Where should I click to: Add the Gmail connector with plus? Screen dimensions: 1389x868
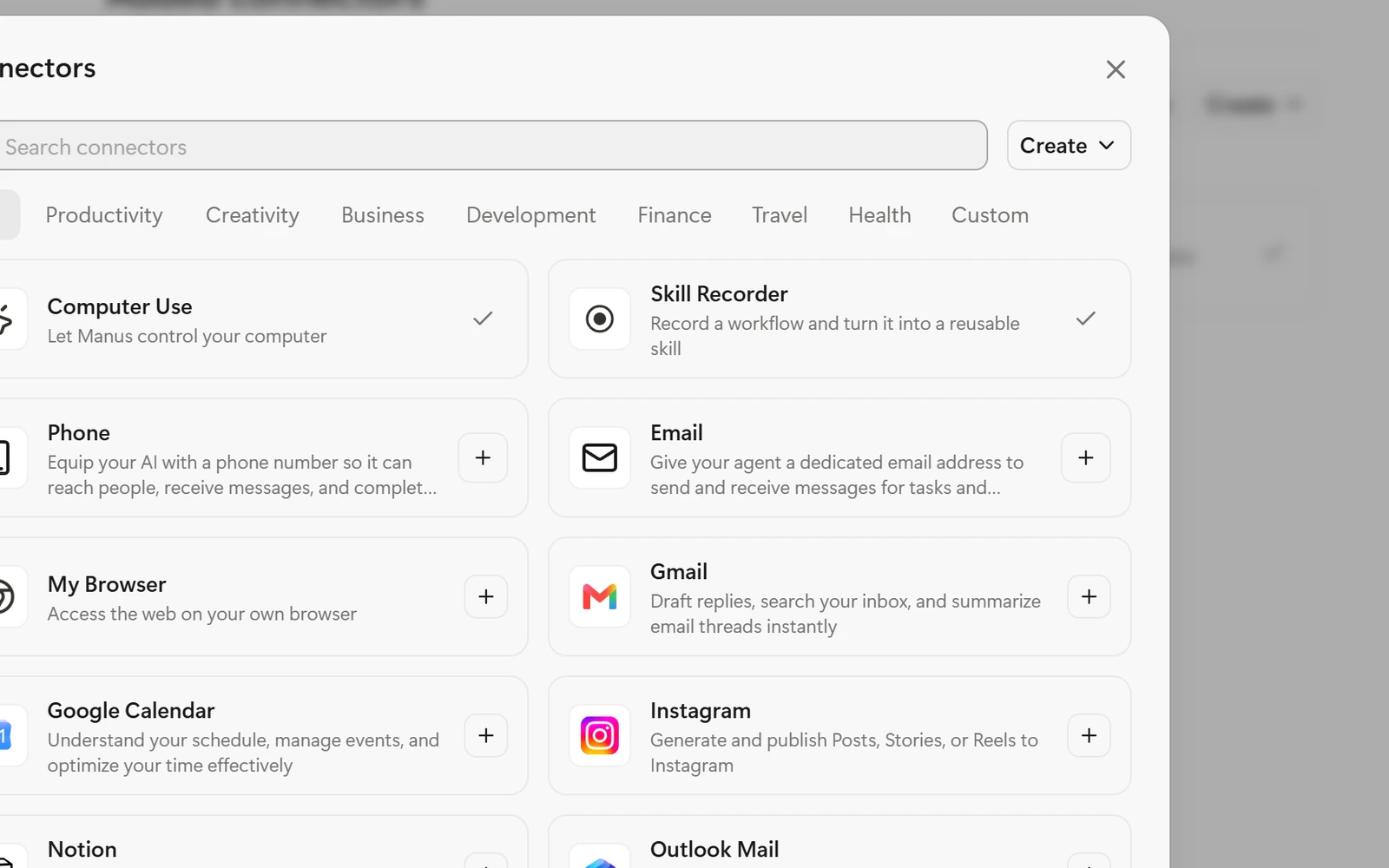1089,596
